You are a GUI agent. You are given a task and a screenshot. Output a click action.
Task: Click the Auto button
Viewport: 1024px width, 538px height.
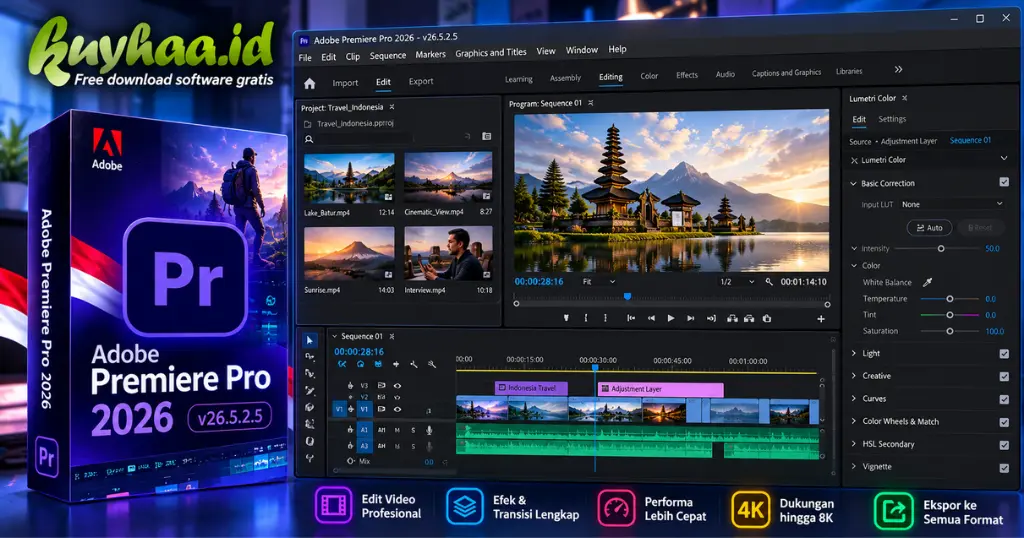[929, 228]
